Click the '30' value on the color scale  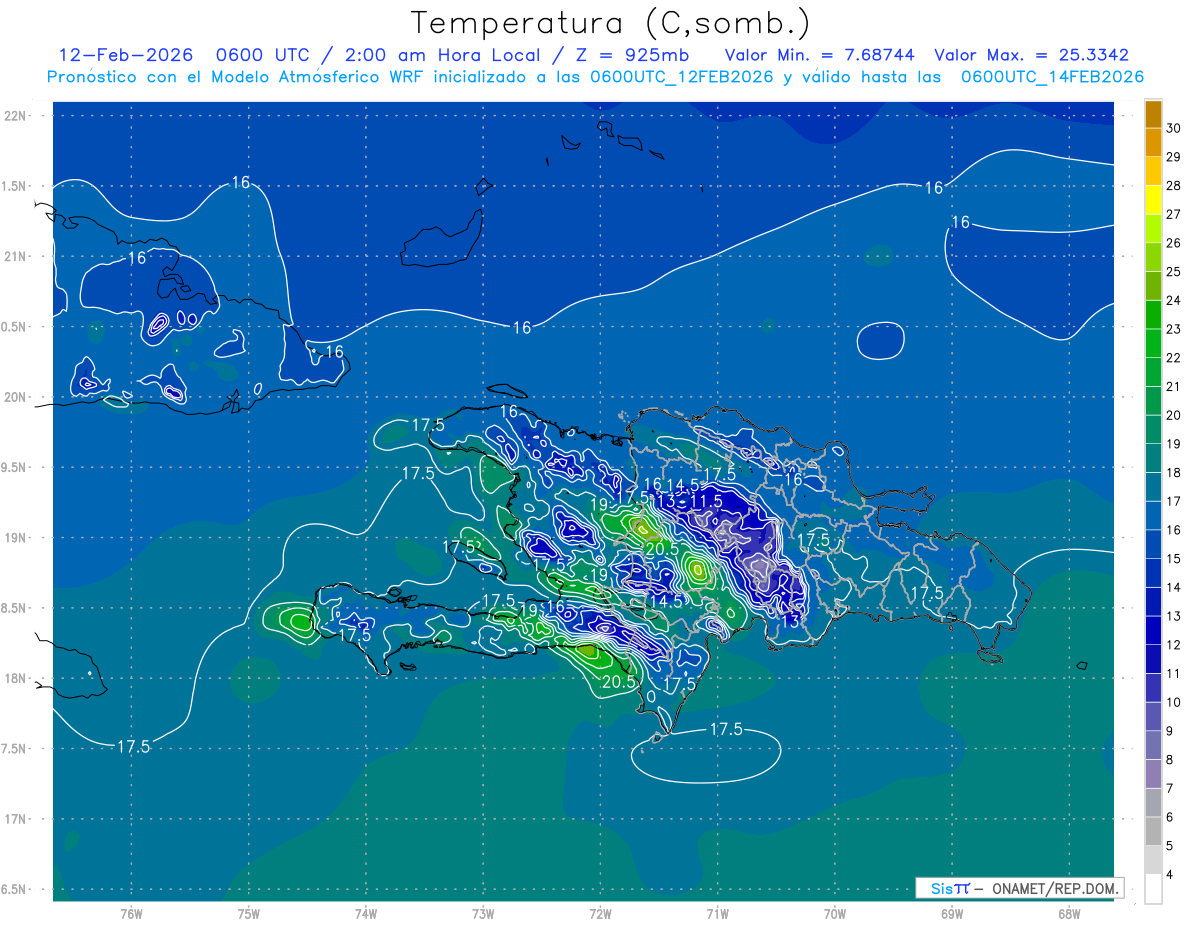tap(1174, 128)
